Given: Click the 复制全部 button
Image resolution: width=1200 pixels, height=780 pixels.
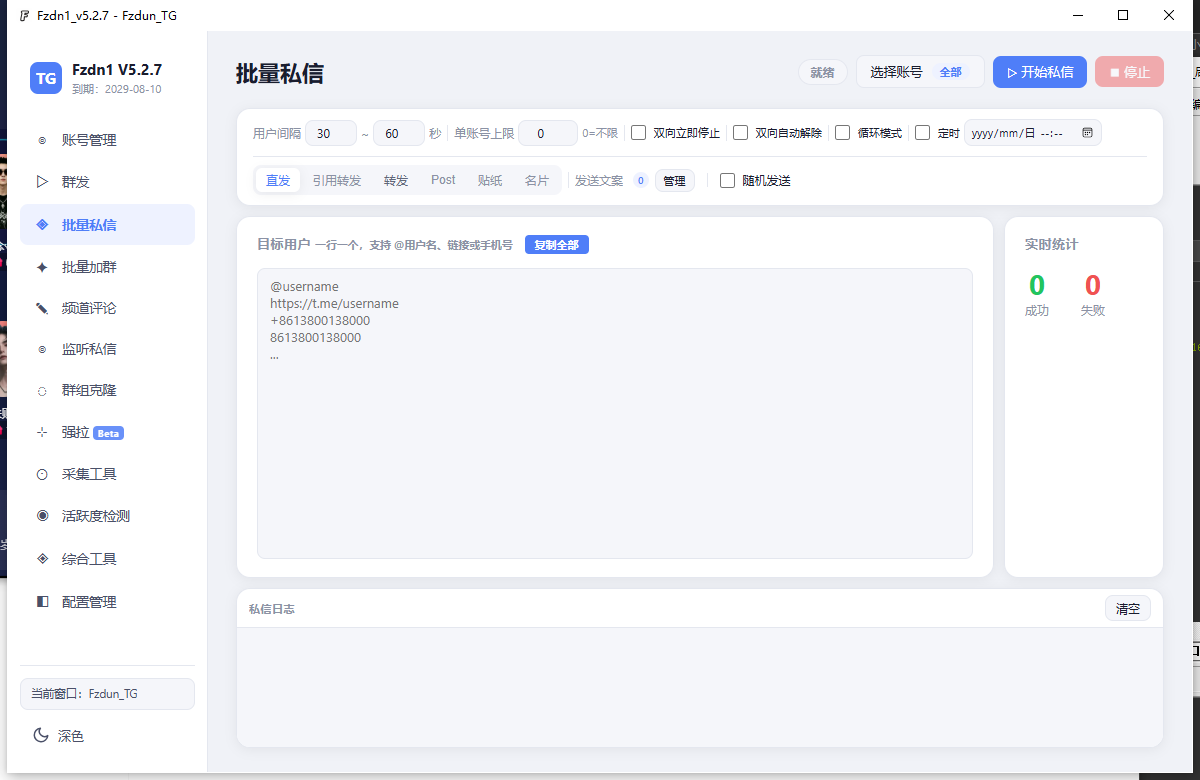Looking at the screenshot, I should pos(557,245).
